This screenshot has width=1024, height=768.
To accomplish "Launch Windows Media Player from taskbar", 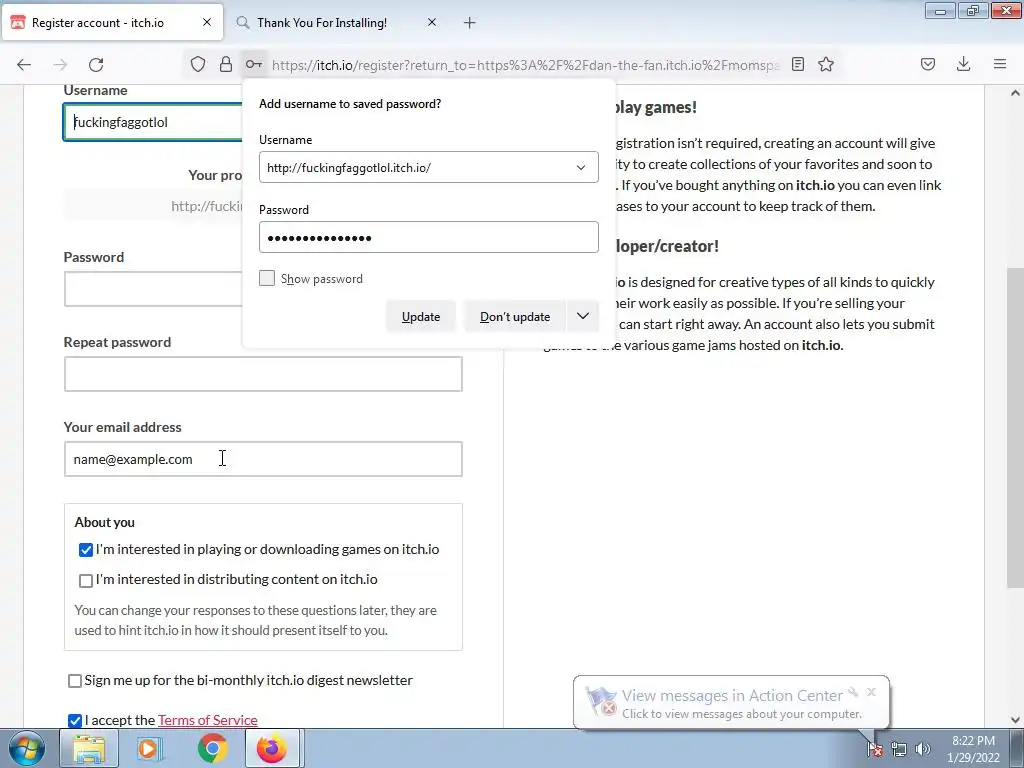I will click(150, 748).
